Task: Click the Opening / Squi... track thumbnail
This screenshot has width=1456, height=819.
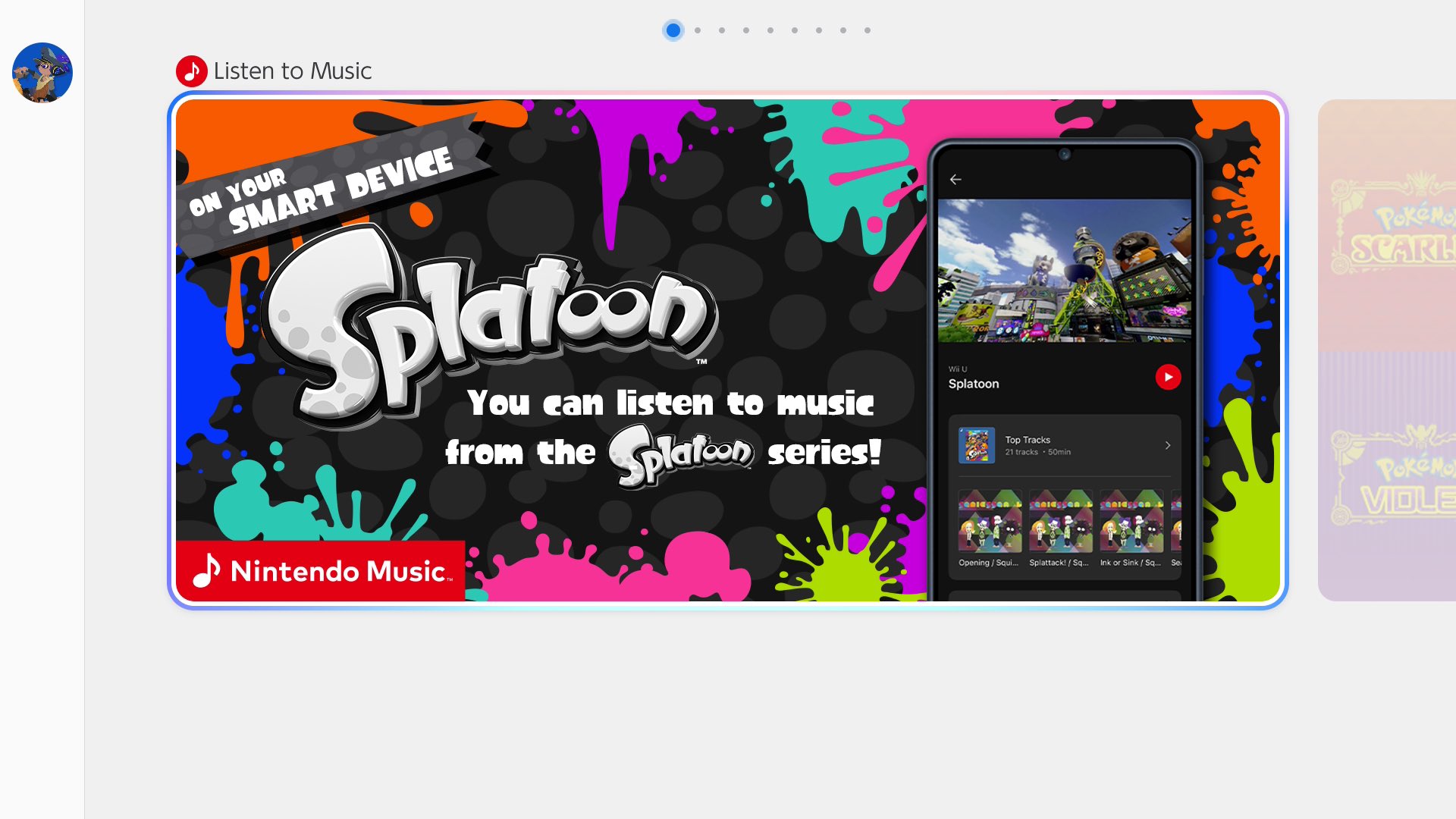Action: pos(990,521)
